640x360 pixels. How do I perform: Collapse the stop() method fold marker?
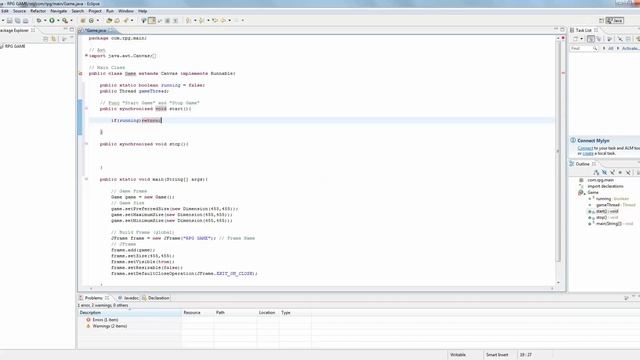[86, 144]
